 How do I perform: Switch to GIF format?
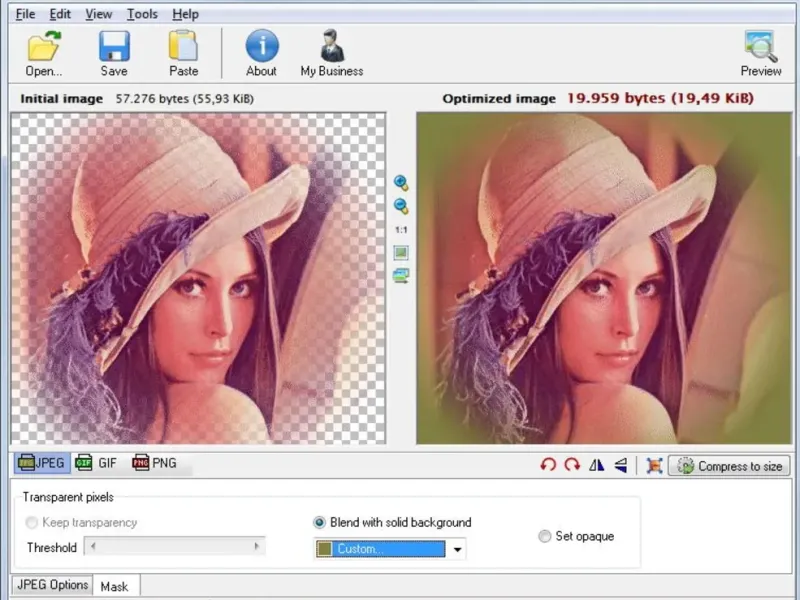(96, 463)
